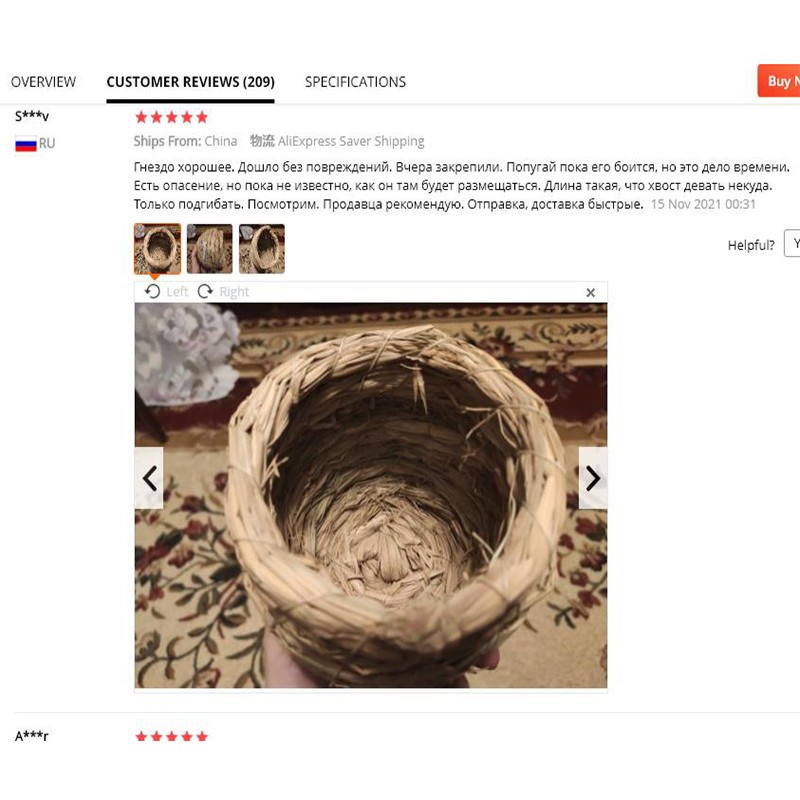The height and width of the screenshot is (800, 800).
Task: Click reviewer name A***r
Action: click(31, 736)
